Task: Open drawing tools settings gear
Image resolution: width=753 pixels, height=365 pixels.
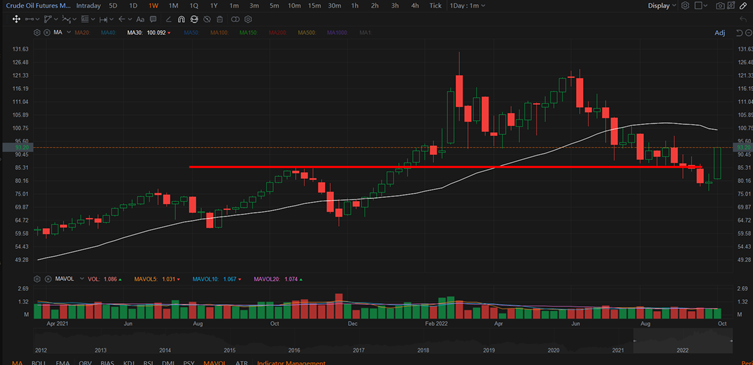Action: [248, 20]
